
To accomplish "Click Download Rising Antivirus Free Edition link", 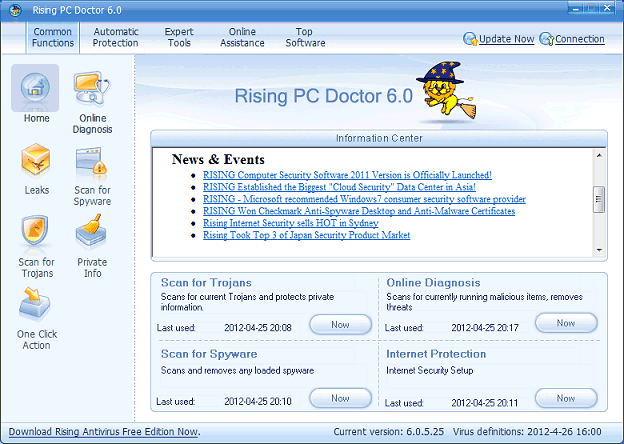I will pyautogui.click(x=103, y=432).
